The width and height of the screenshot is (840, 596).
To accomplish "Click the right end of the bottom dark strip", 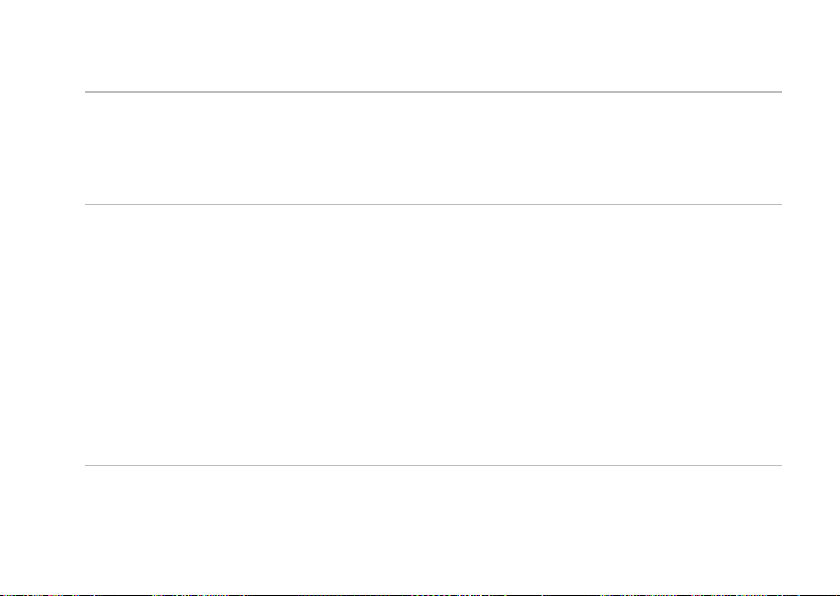I will pos(837,594).
